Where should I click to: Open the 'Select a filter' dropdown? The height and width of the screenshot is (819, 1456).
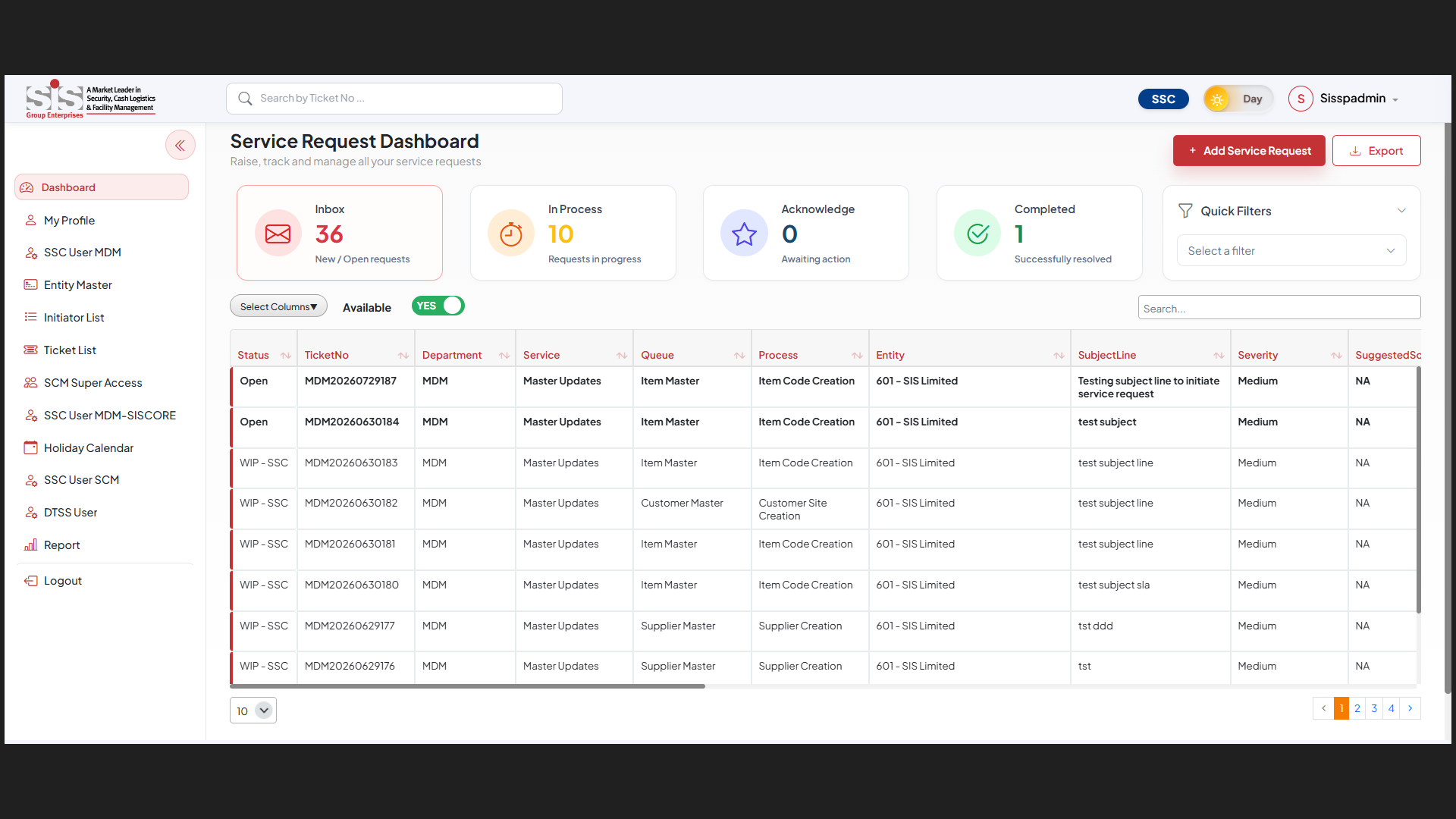pyautogui.click(x=1291, y=251)
